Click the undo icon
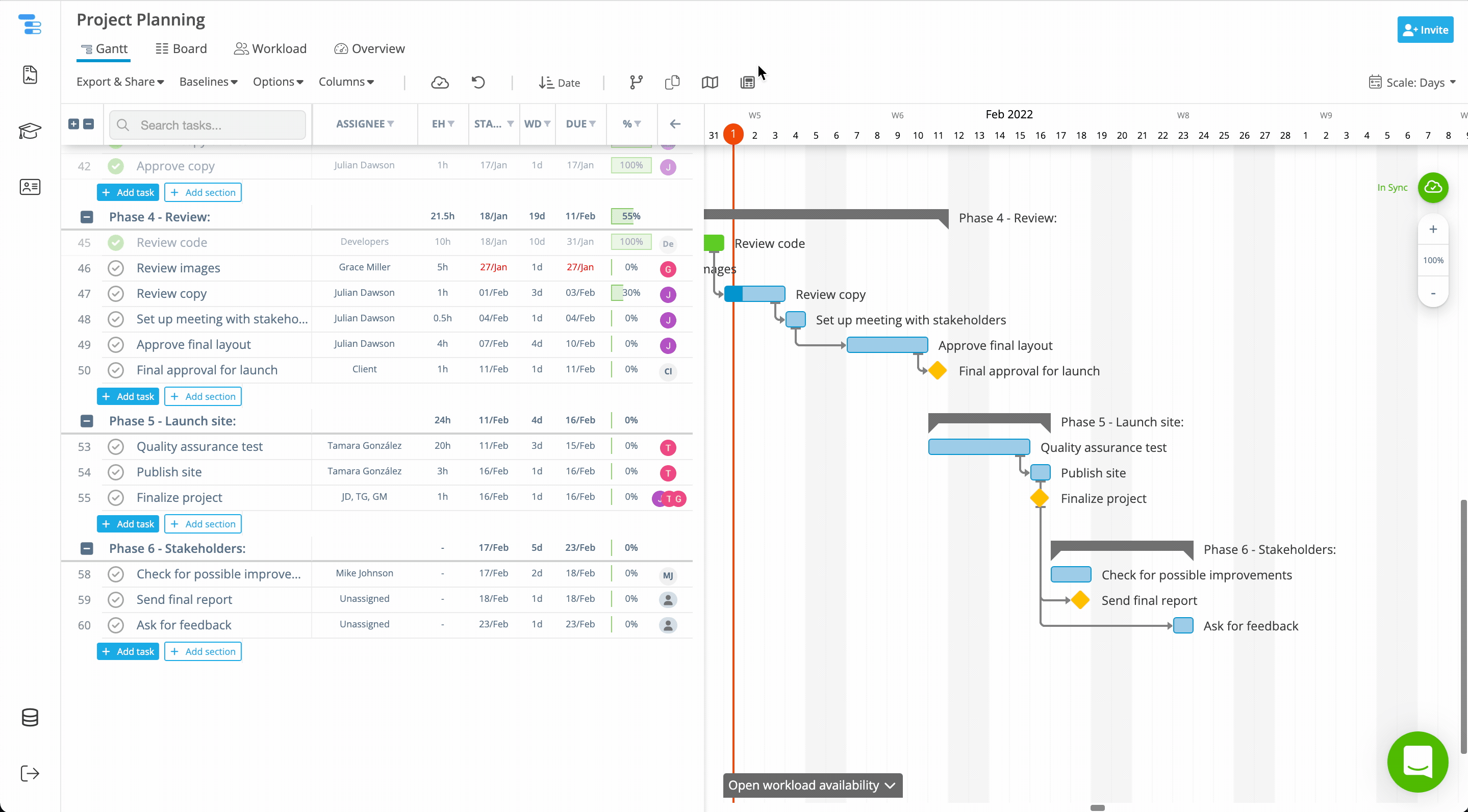1468x812 pixels. point(478,82)
